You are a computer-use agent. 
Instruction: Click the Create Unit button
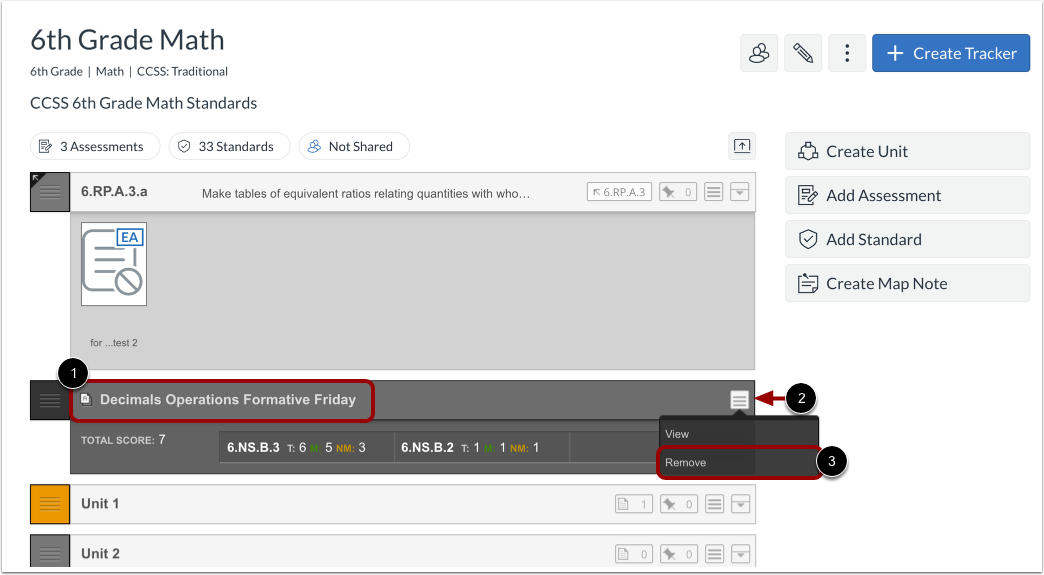(908, 151)
